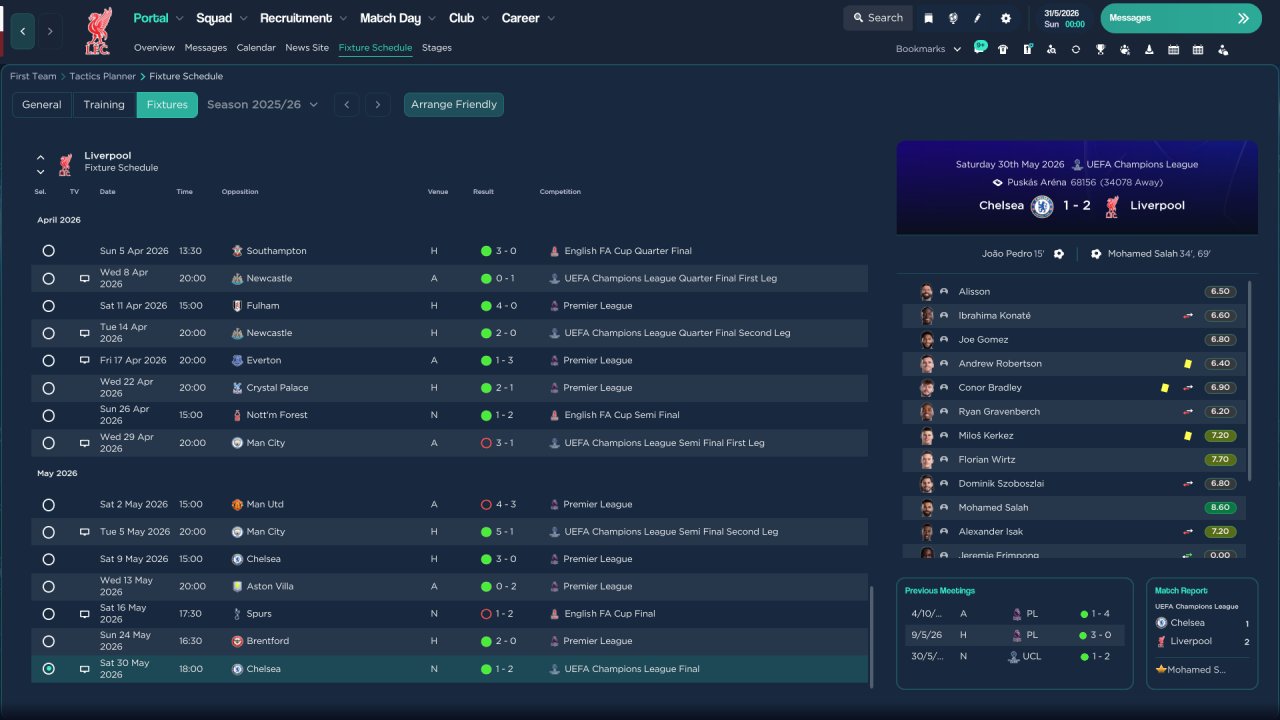Click Chelsea badge in match header

(x=1042, y=206)
